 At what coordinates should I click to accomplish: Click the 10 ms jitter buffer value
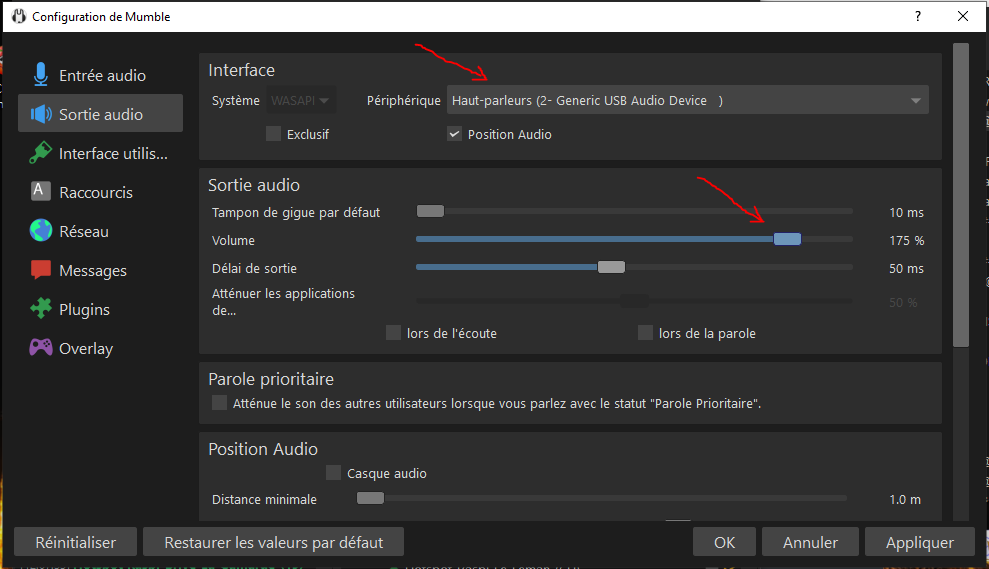[x=906, y=213]
